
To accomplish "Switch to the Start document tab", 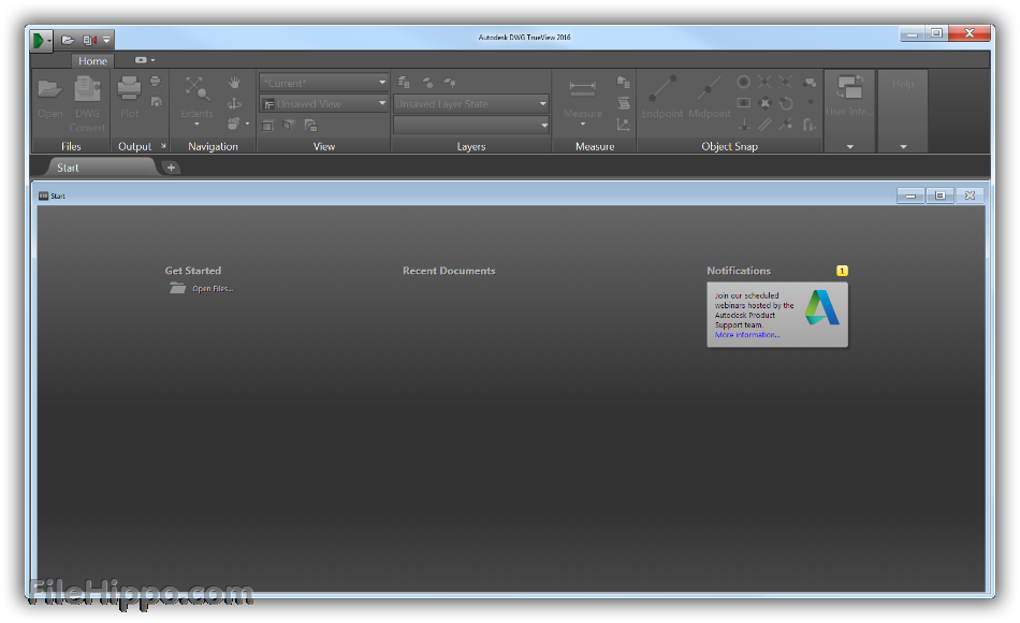I will [x=68, y=168].
